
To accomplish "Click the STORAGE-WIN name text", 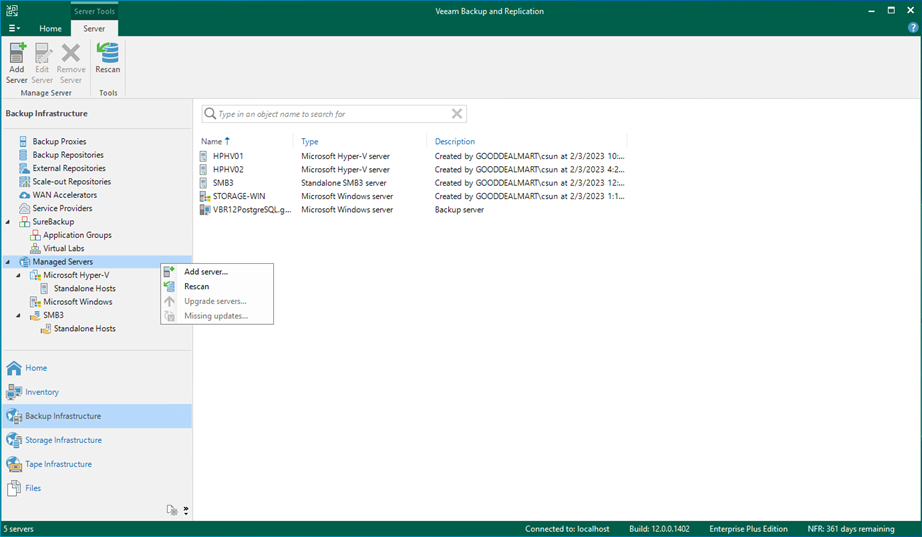I will pyautogui.click(x=239, y=196).
